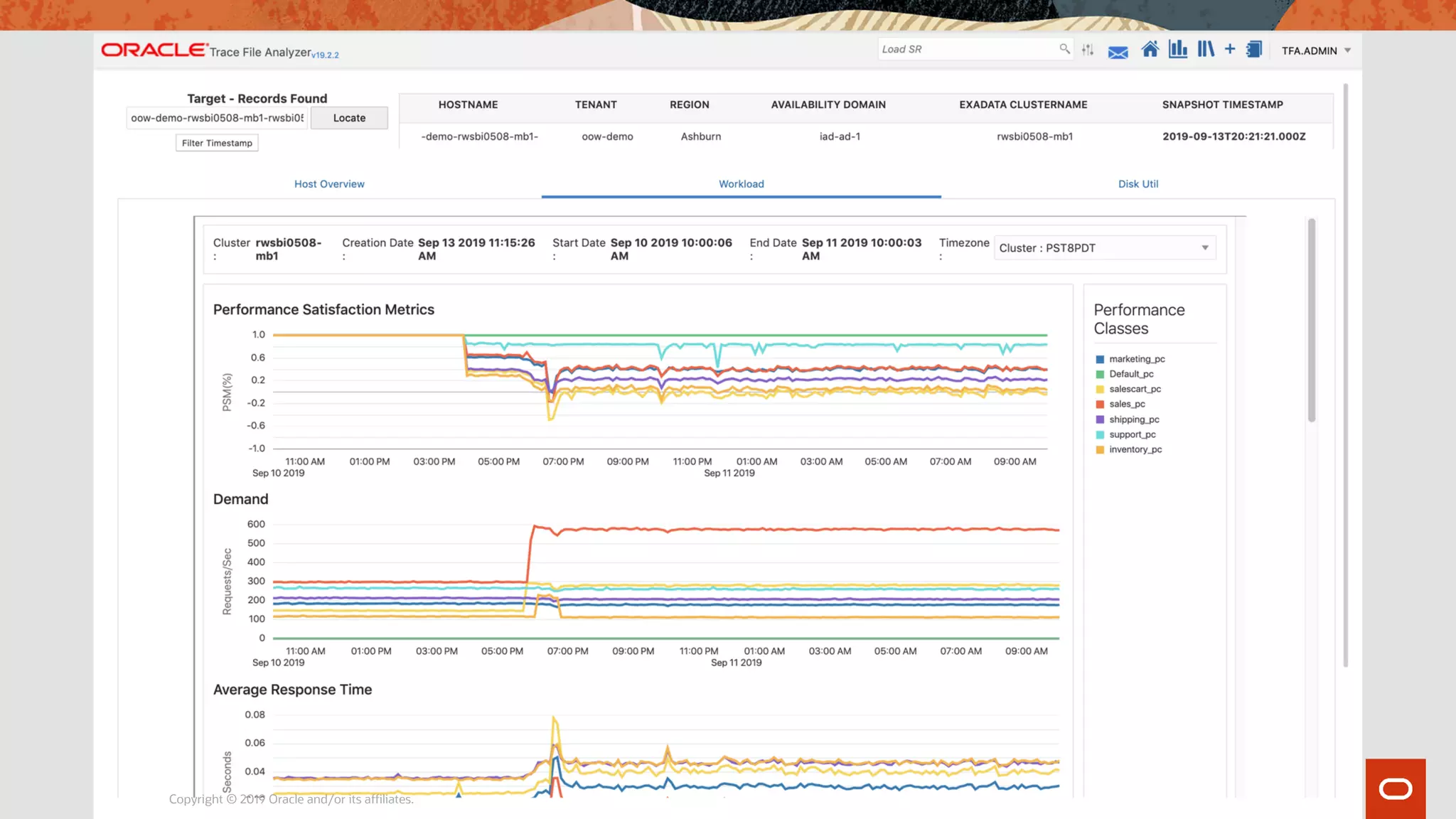This screenshot has width=1456, height=819.
Task: Go to the home icon
Action: tap(1150, 50)
